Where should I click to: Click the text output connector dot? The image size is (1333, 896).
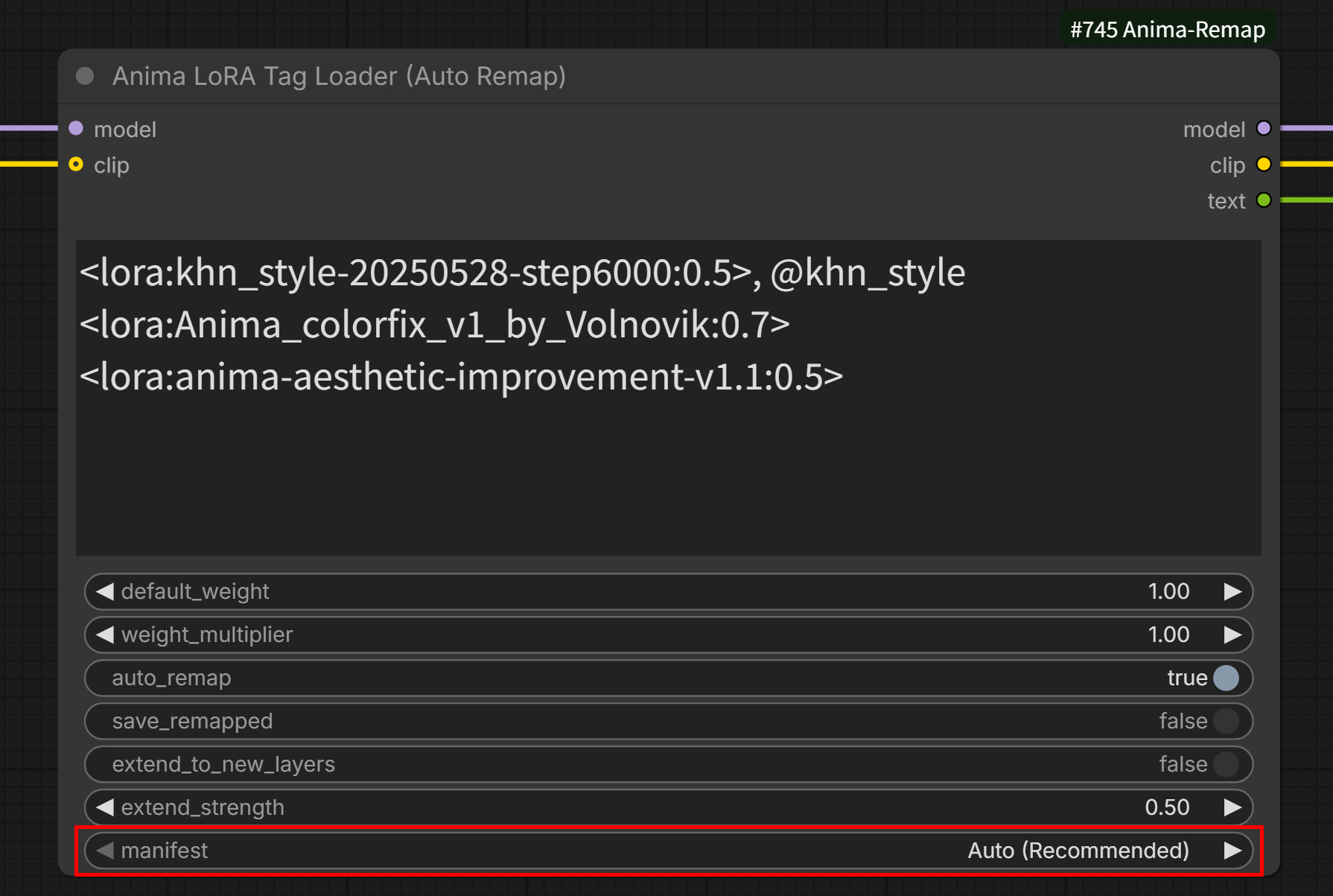tap(1264, 200)
